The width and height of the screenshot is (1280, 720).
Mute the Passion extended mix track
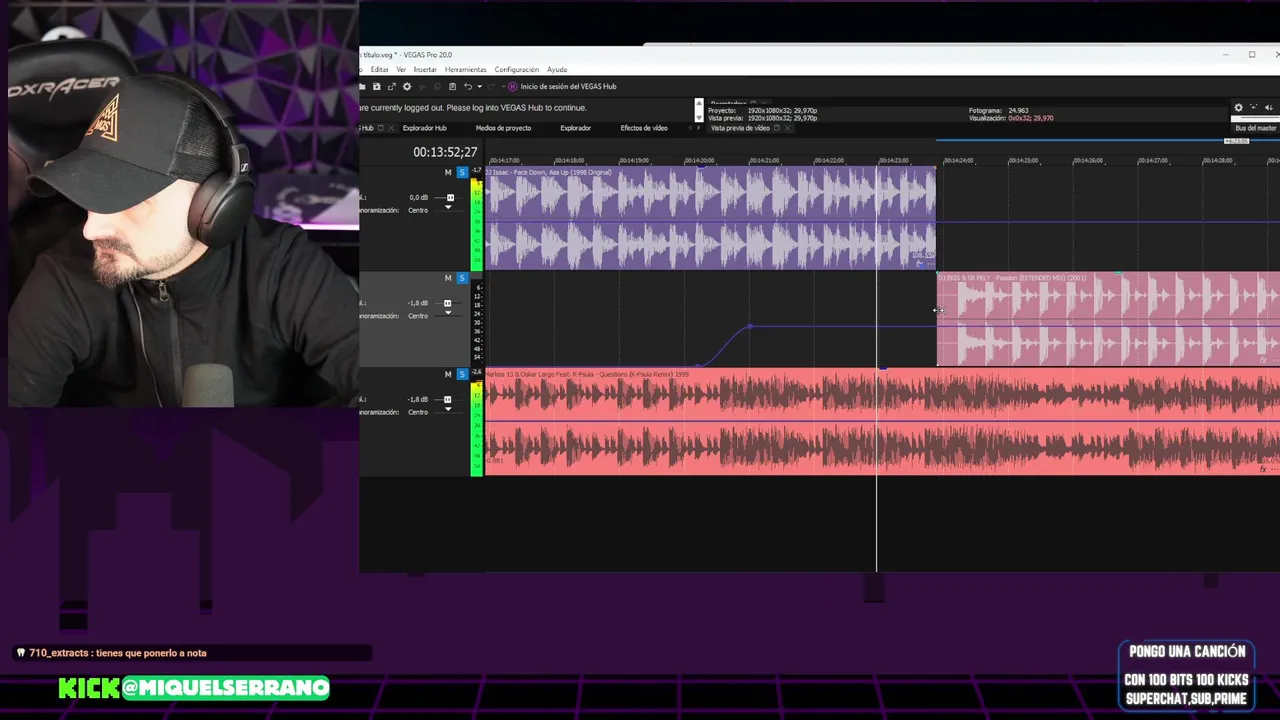click(448, 278)
